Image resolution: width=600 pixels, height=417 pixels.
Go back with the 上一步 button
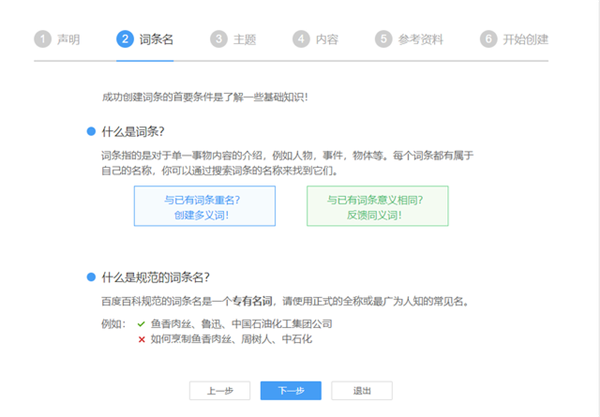click(220, 391)
